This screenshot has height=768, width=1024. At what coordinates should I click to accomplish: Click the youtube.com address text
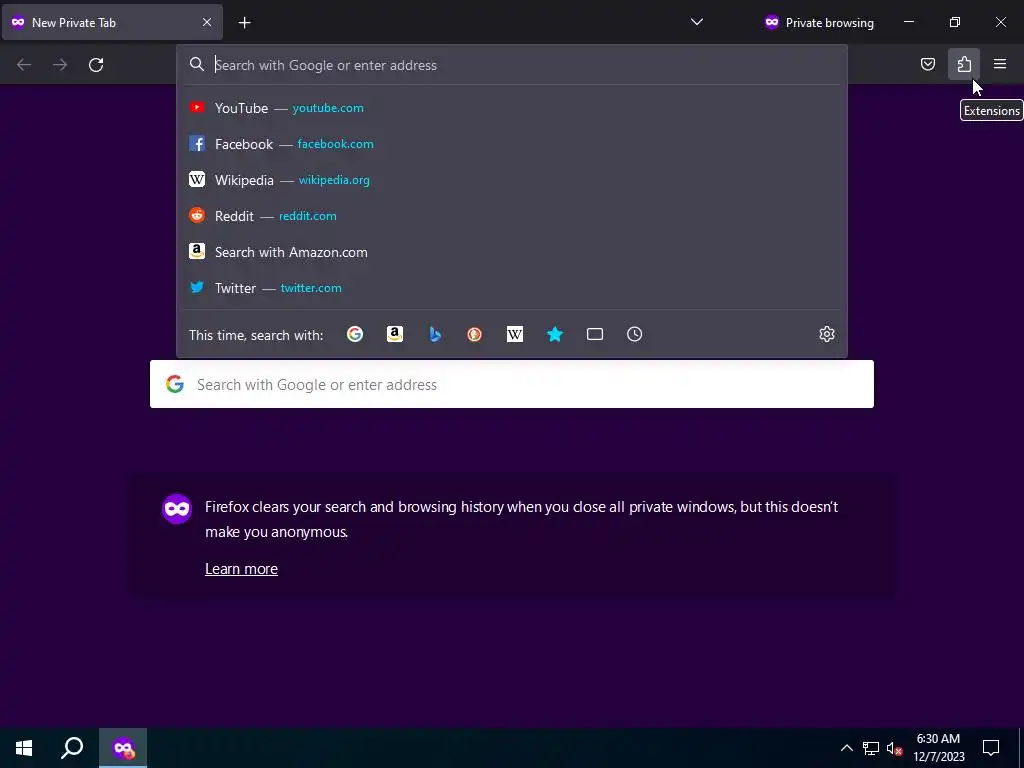tap(328, 108)
